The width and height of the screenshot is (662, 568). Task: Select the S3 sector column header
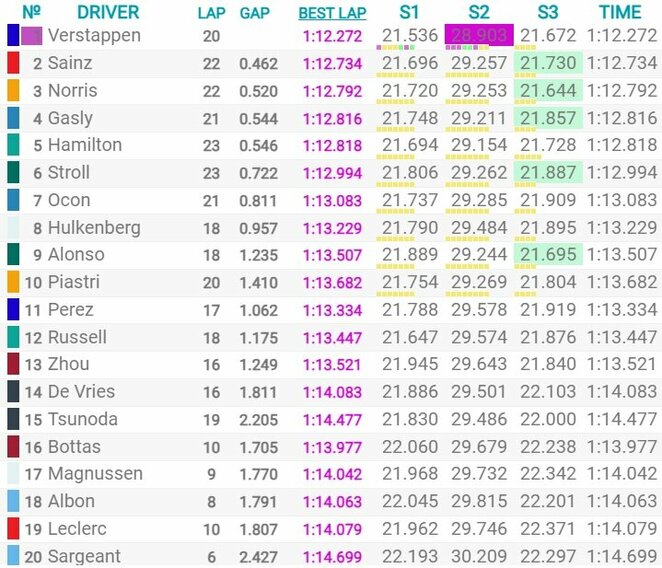tap(547, 13)
